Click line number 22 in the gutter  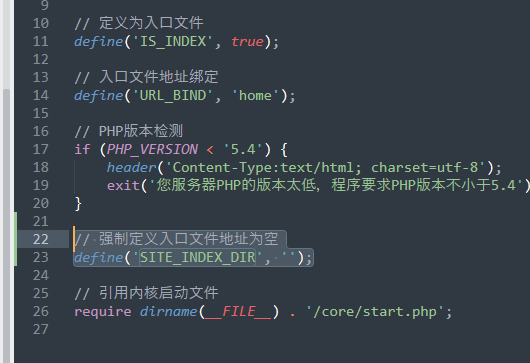[x=41, y=239]
